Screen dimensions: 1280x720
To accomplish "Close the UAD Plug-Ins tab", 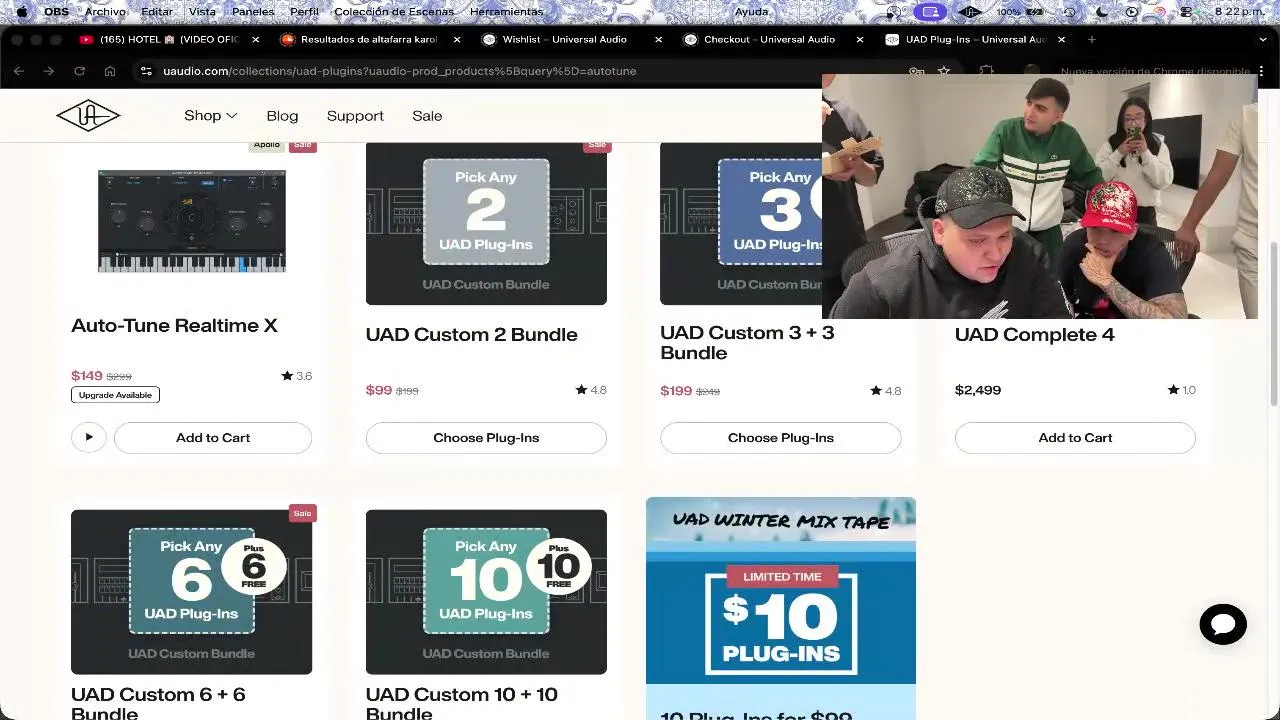I will [1061, 39].
